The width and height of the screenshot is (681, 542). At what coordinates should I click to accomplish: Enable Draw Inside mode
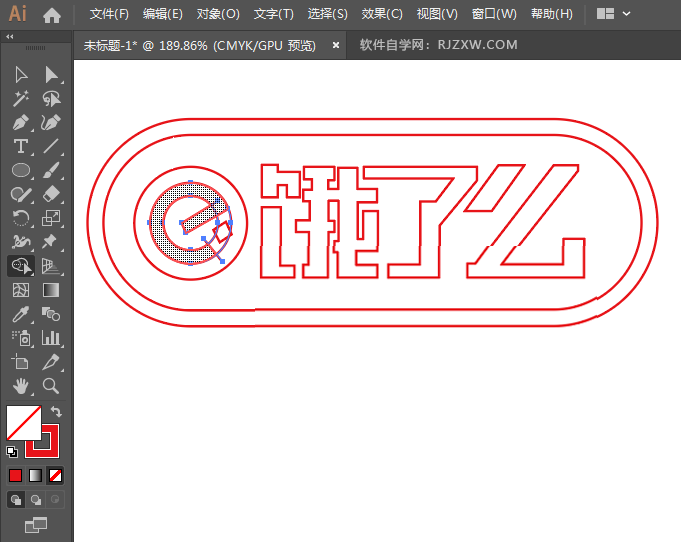point(55,500)
